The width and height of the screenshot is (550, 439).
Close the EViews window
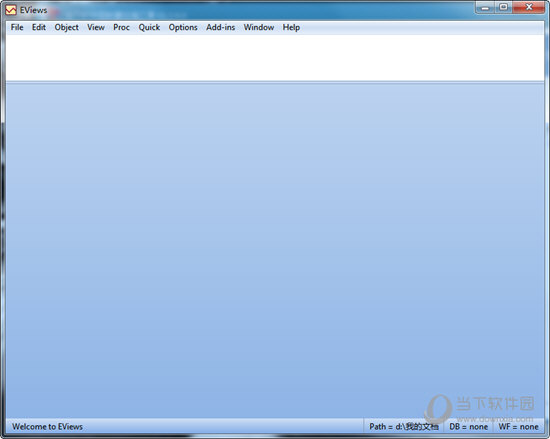coord(529,7)
